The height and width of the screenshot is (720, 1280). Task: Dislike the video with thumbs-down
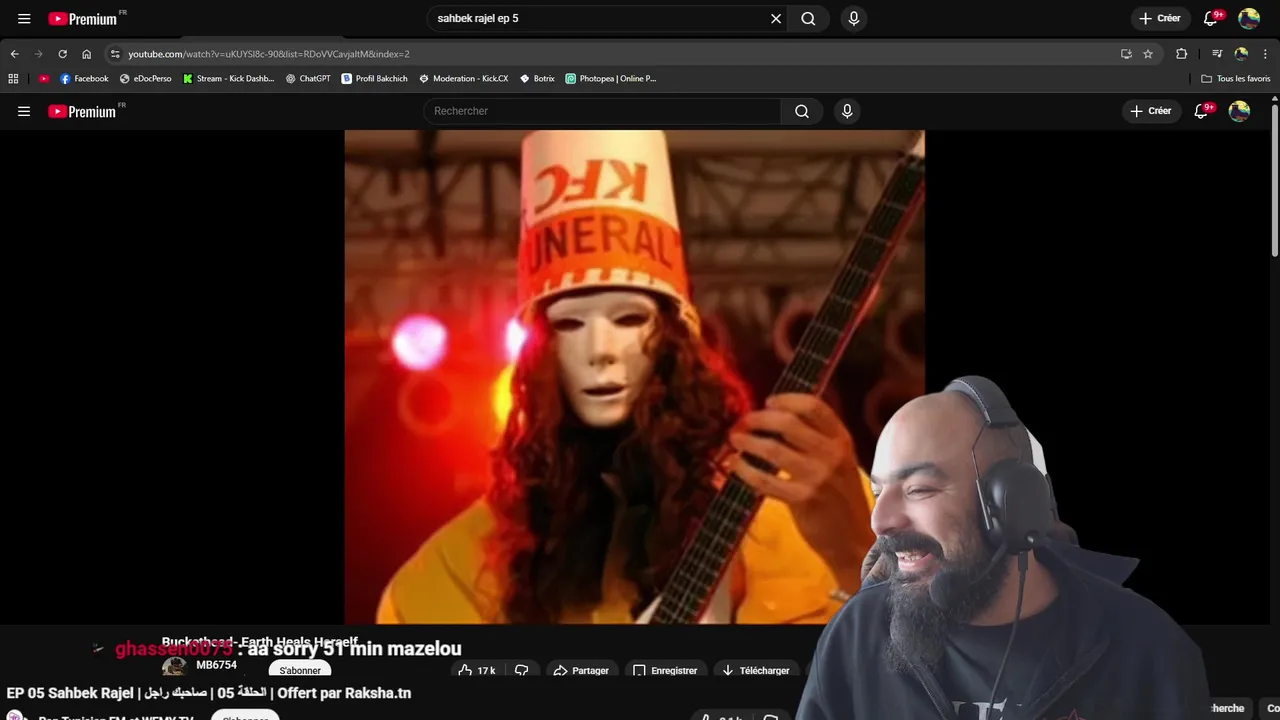[521, 670]
